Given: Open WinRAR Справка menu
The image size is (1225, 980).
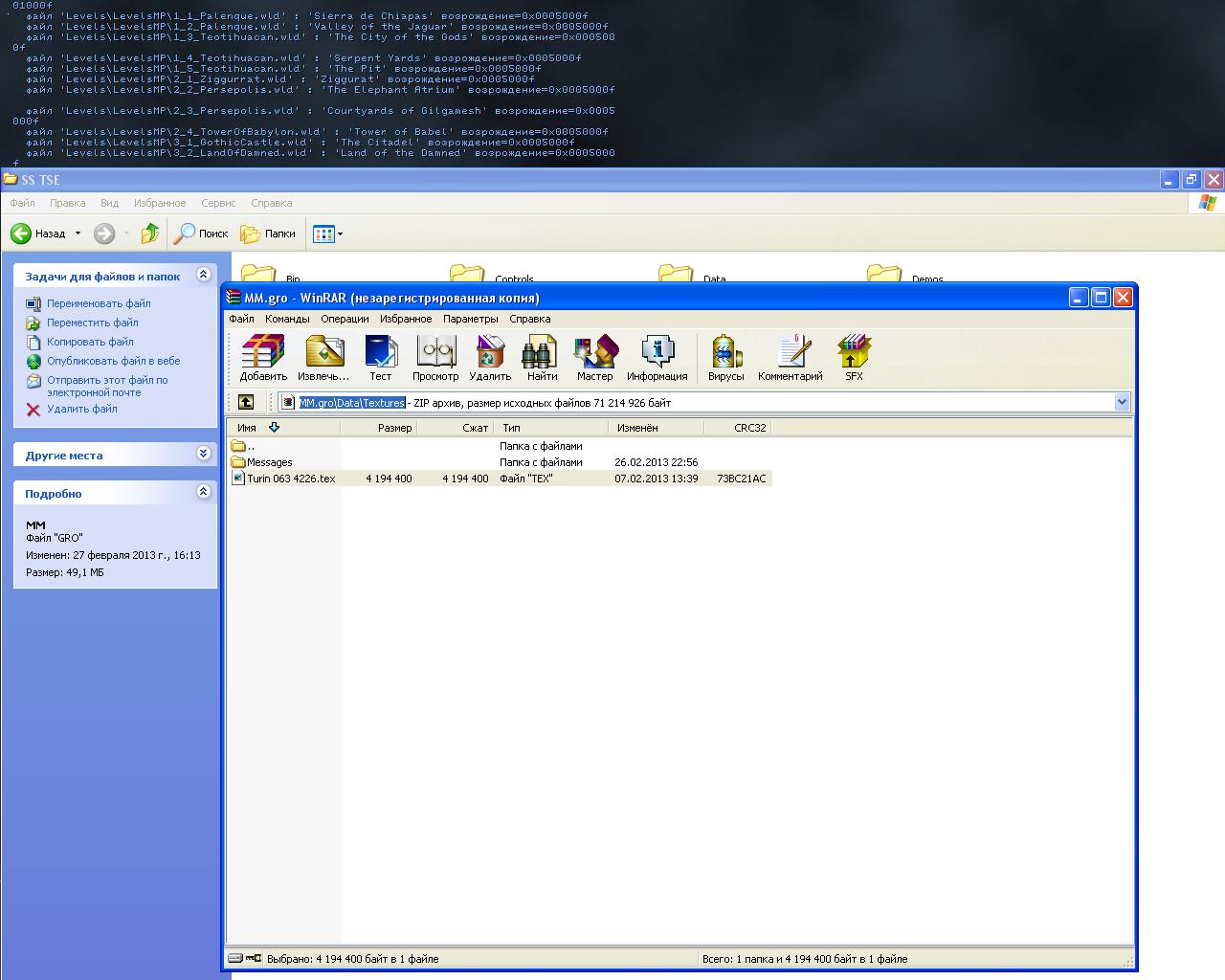Looking at the screenshot, I should point(530,319).
